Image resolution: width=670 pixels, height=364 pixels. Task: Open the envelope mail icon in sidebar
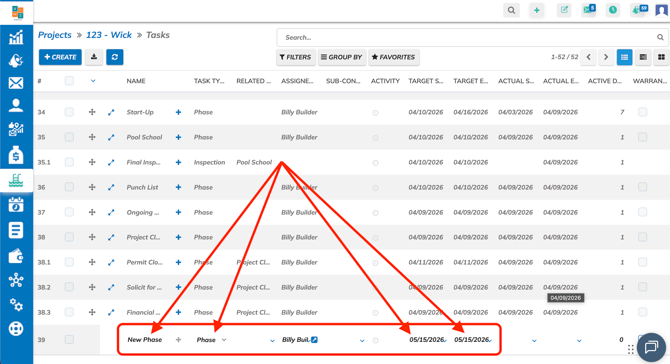coord(16,83)
